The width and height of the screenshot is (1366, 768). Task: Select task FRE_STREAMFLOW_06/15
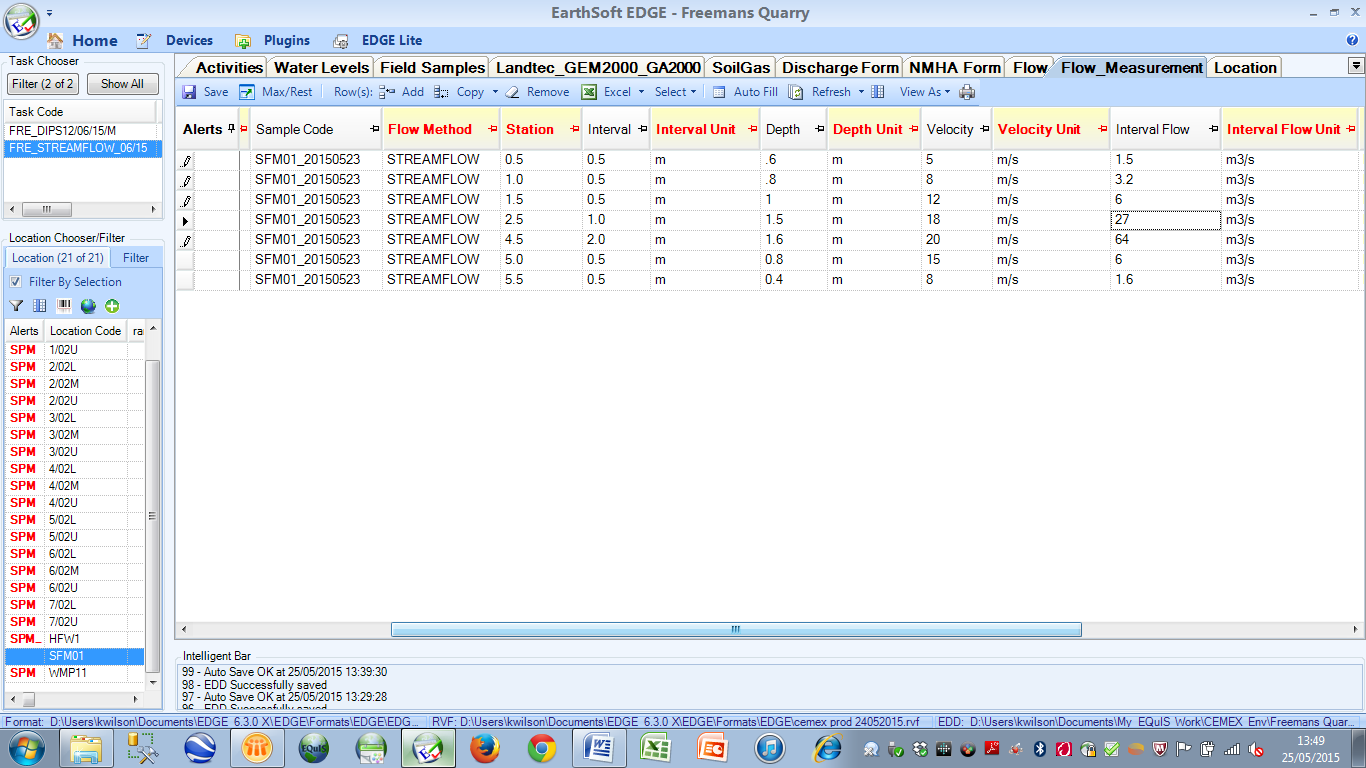point(83,148)
